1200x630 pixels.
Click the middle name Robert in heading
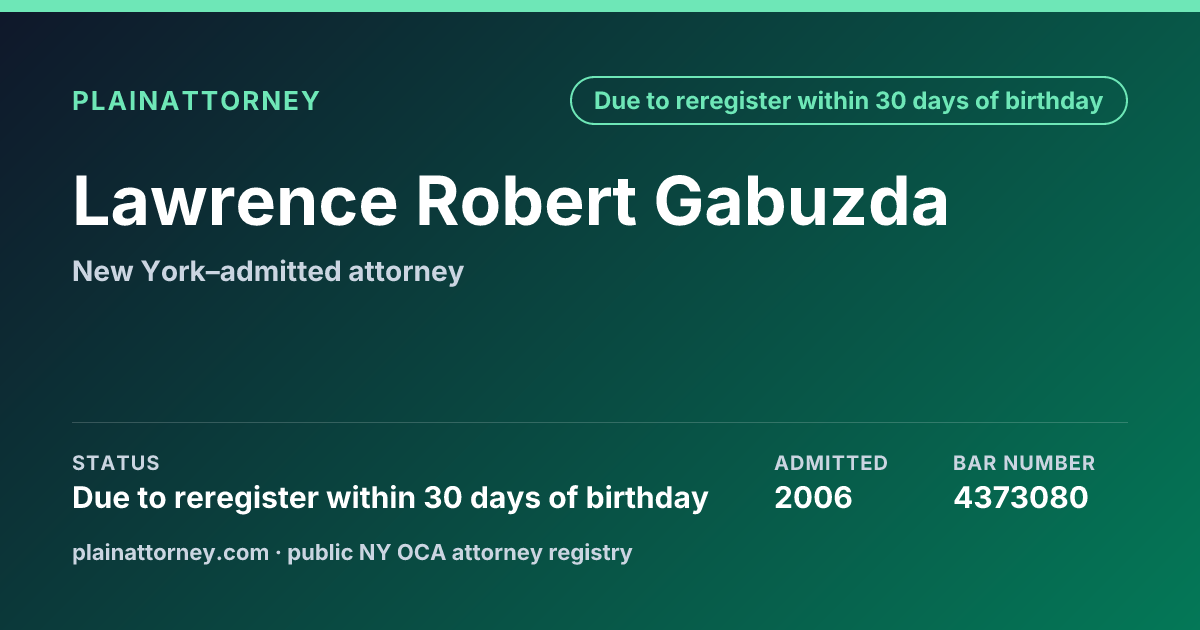[x=527, y=202]
